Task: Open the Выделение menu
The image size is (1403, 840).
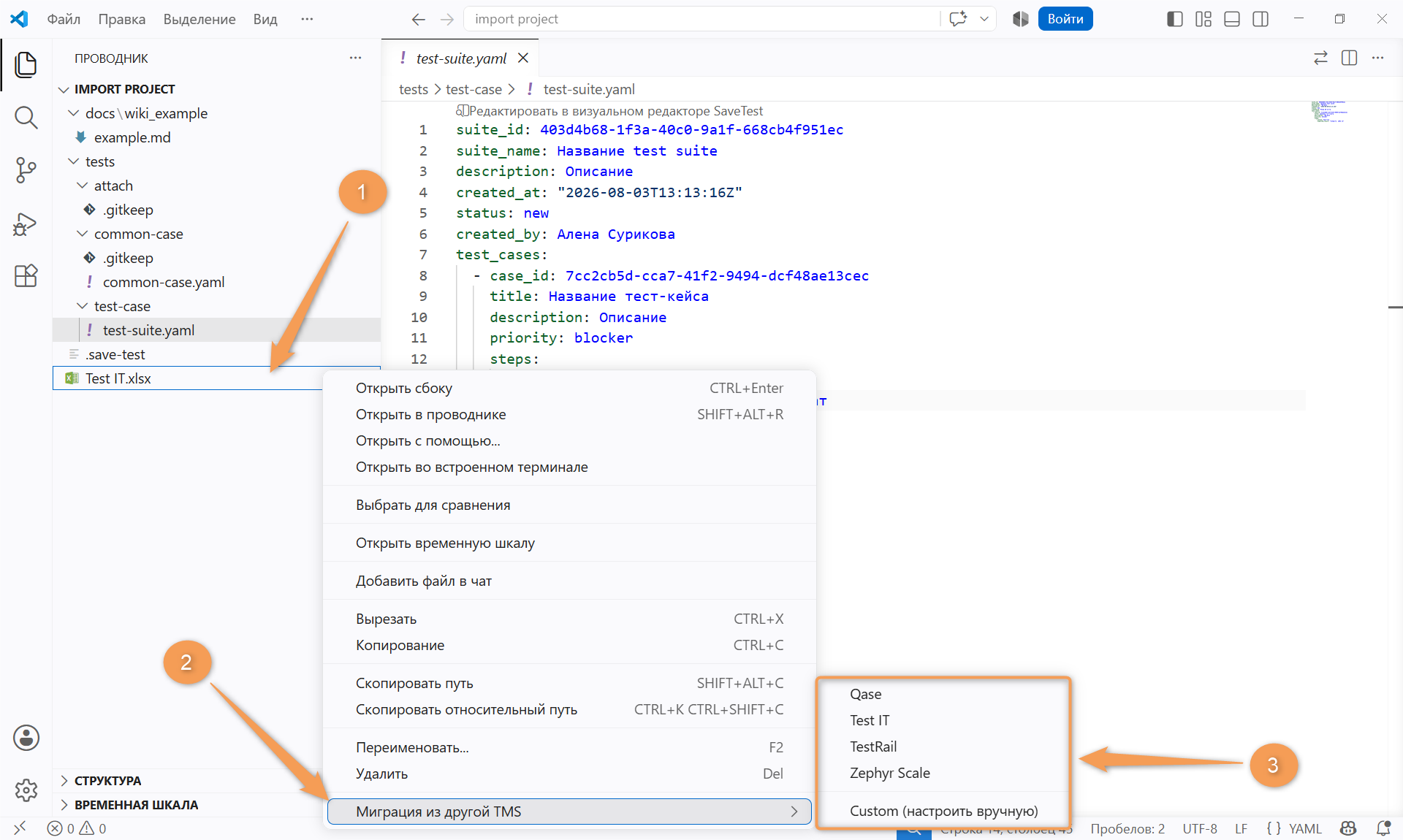Action: coord(199,19)
